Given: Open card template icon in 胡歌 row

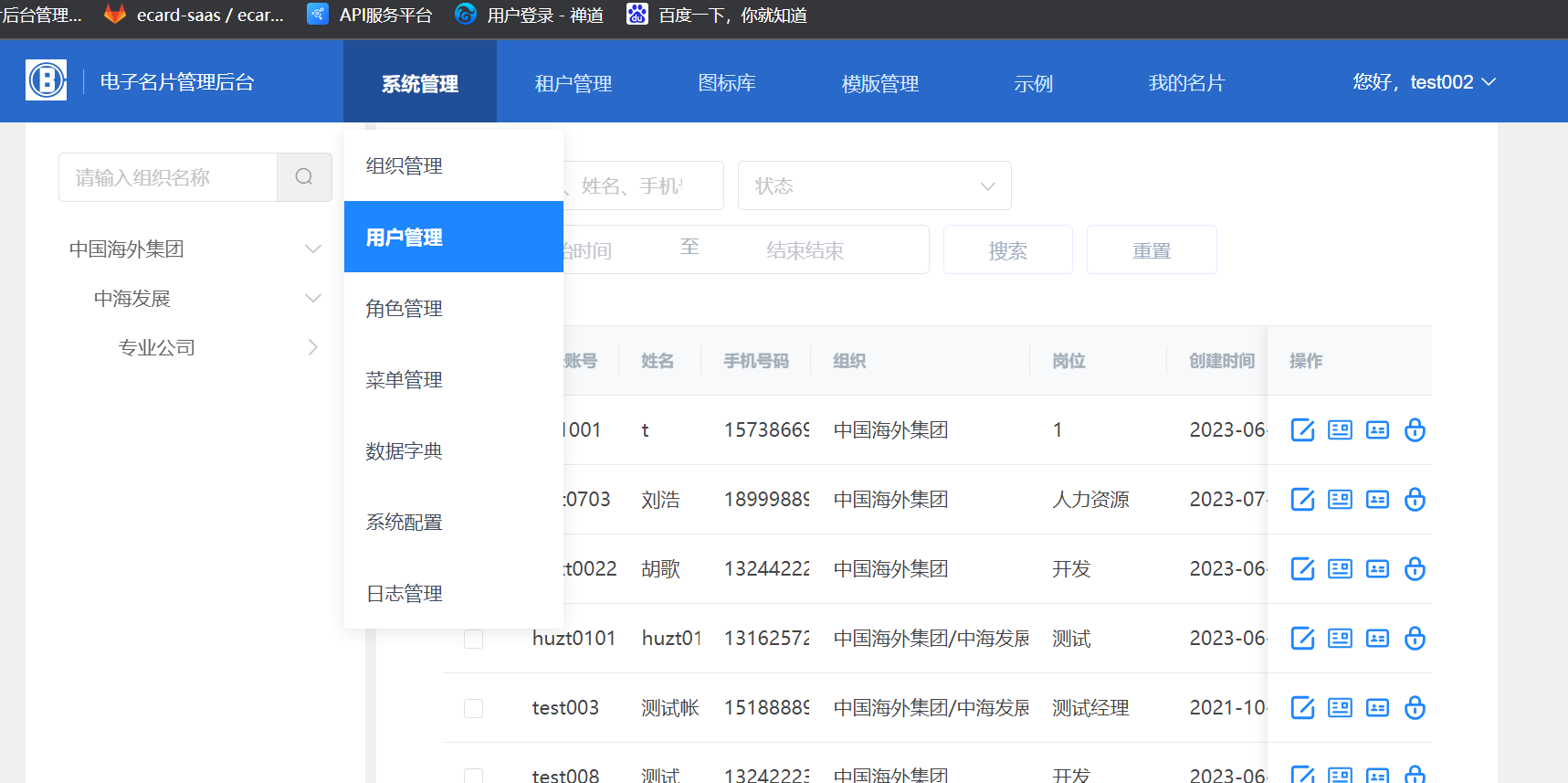Looking at the screenshot, I should (1340, 569).
